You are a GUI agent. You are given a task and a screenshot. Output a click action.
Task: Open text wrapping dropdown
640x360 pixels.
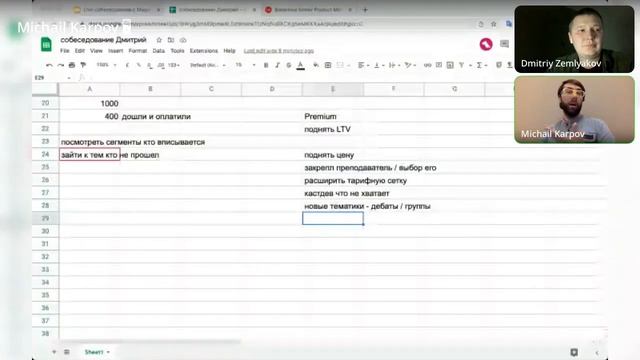[x=394, y=65]
